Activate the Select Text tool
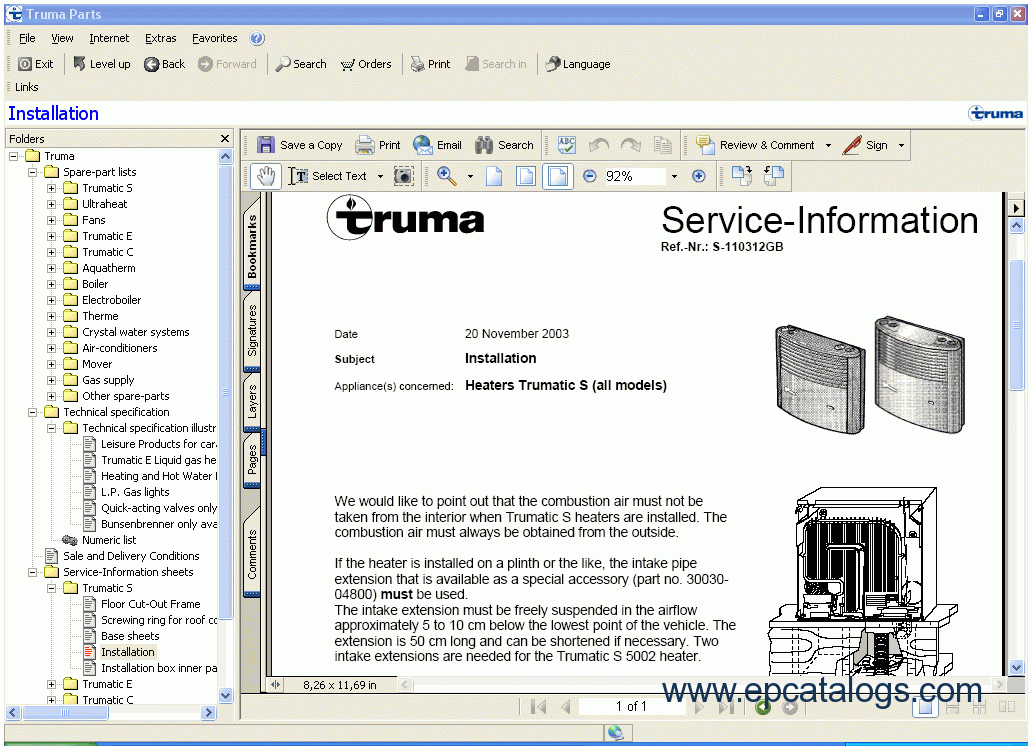 tap(327, 176)
